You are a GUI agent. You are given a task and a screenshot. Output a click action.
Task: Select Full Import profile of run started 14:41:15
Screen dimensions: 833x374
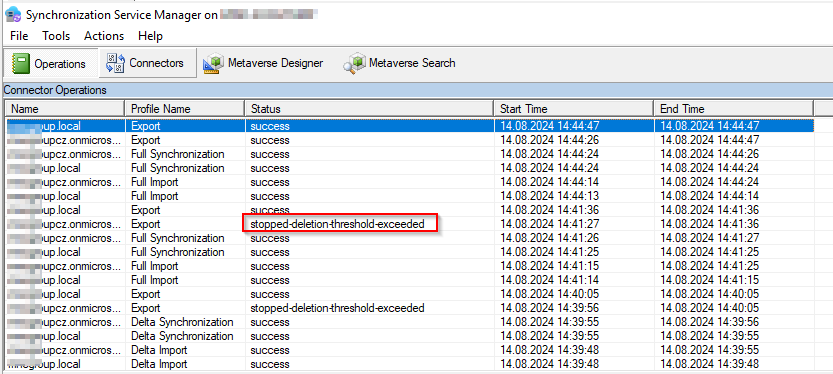pos(155,266)
